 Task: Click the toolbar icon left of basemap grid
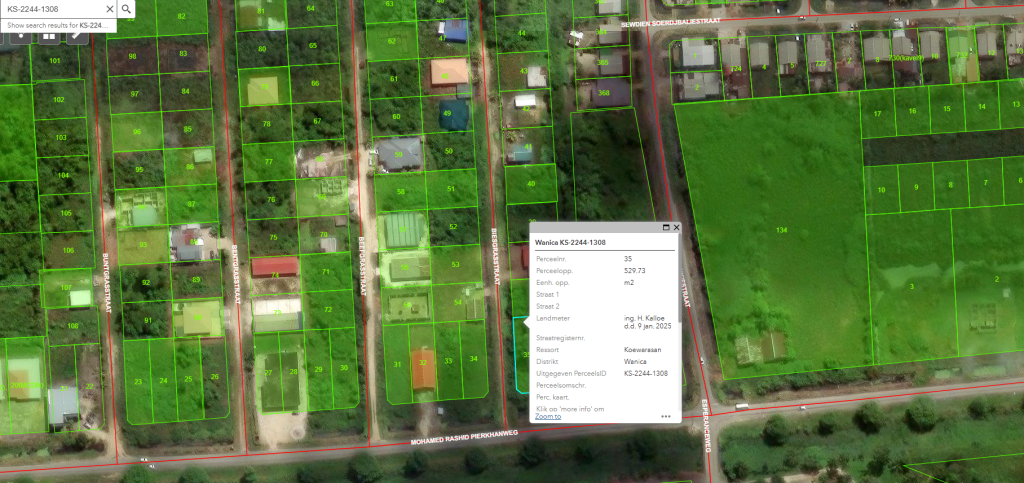[x=20, y=36]
